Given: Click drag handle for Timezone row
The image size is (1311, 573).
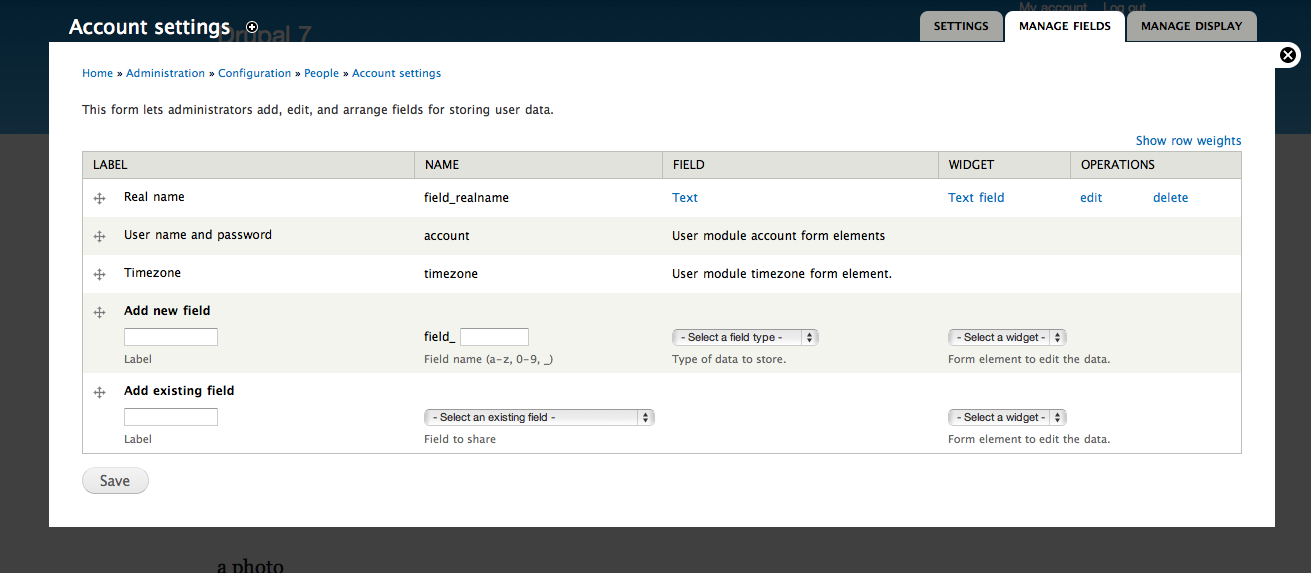Looking at the screenshot, I should click(x=99, y=275).
